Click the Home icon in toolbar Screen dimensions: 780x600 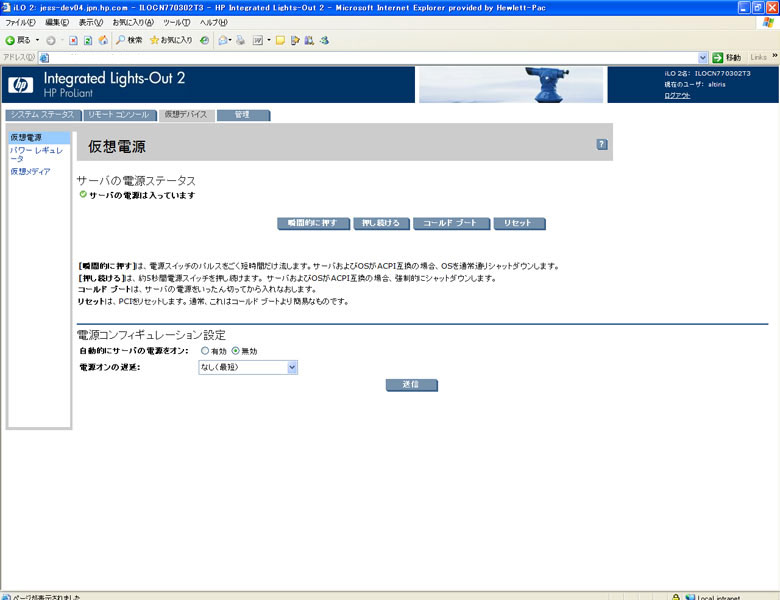pos(103,40)
